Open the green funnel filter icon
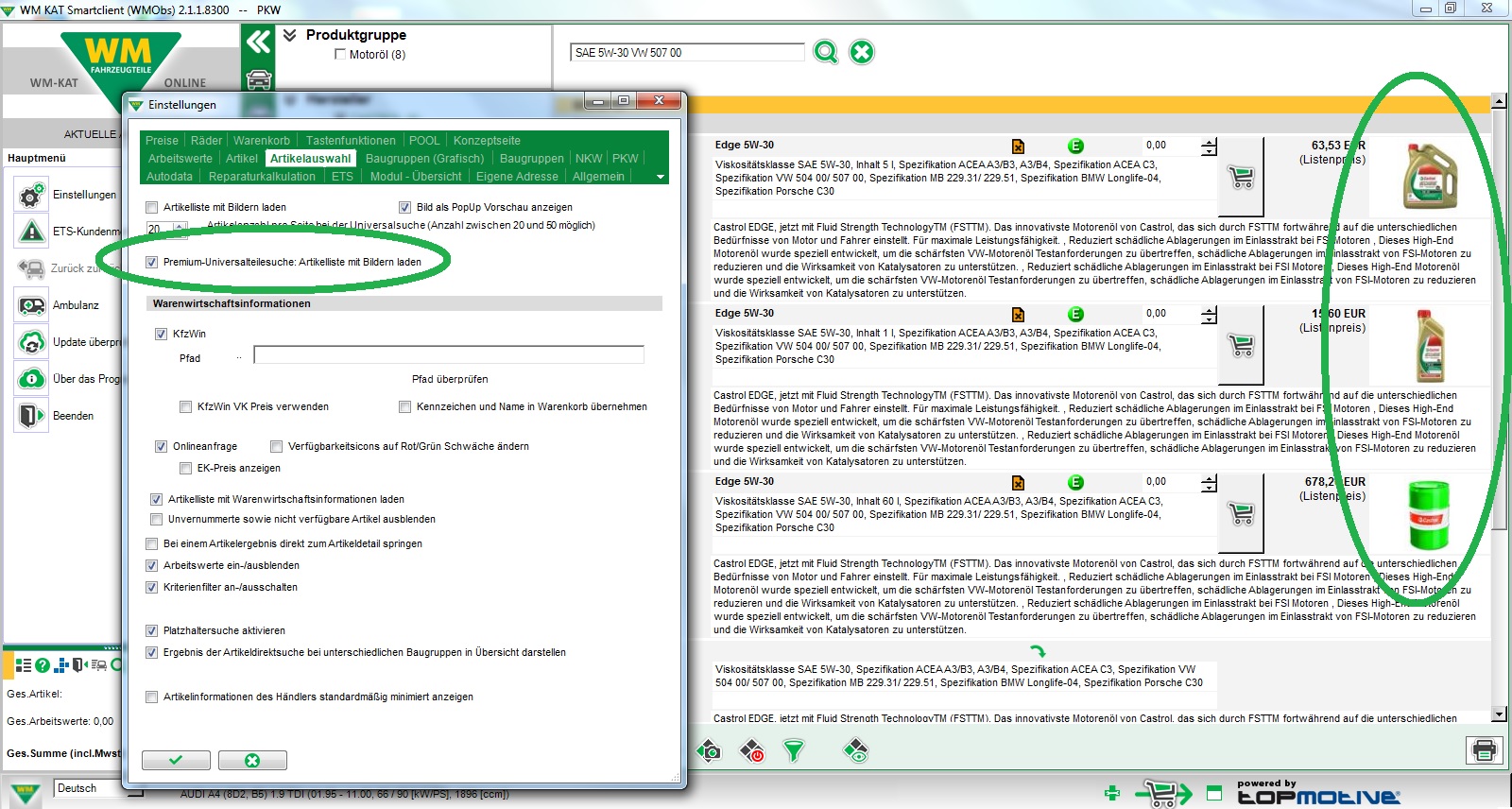Image resolution: width=1512 pixels, height=809 pixels. pyautogui.click(x=794, y=751)
